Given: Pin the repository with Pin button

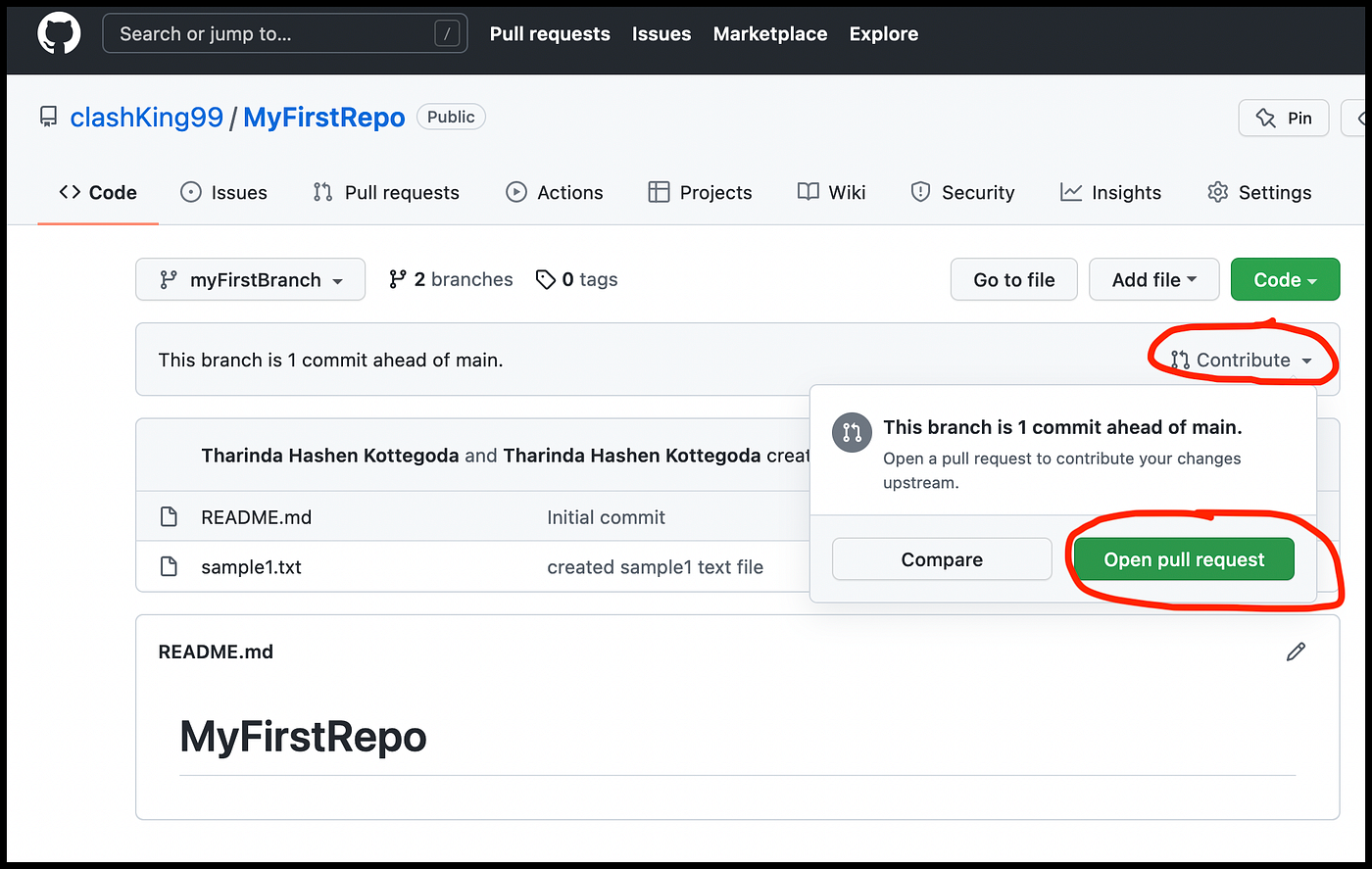Looking at the screenshot, I should (x=1284, y=118).
